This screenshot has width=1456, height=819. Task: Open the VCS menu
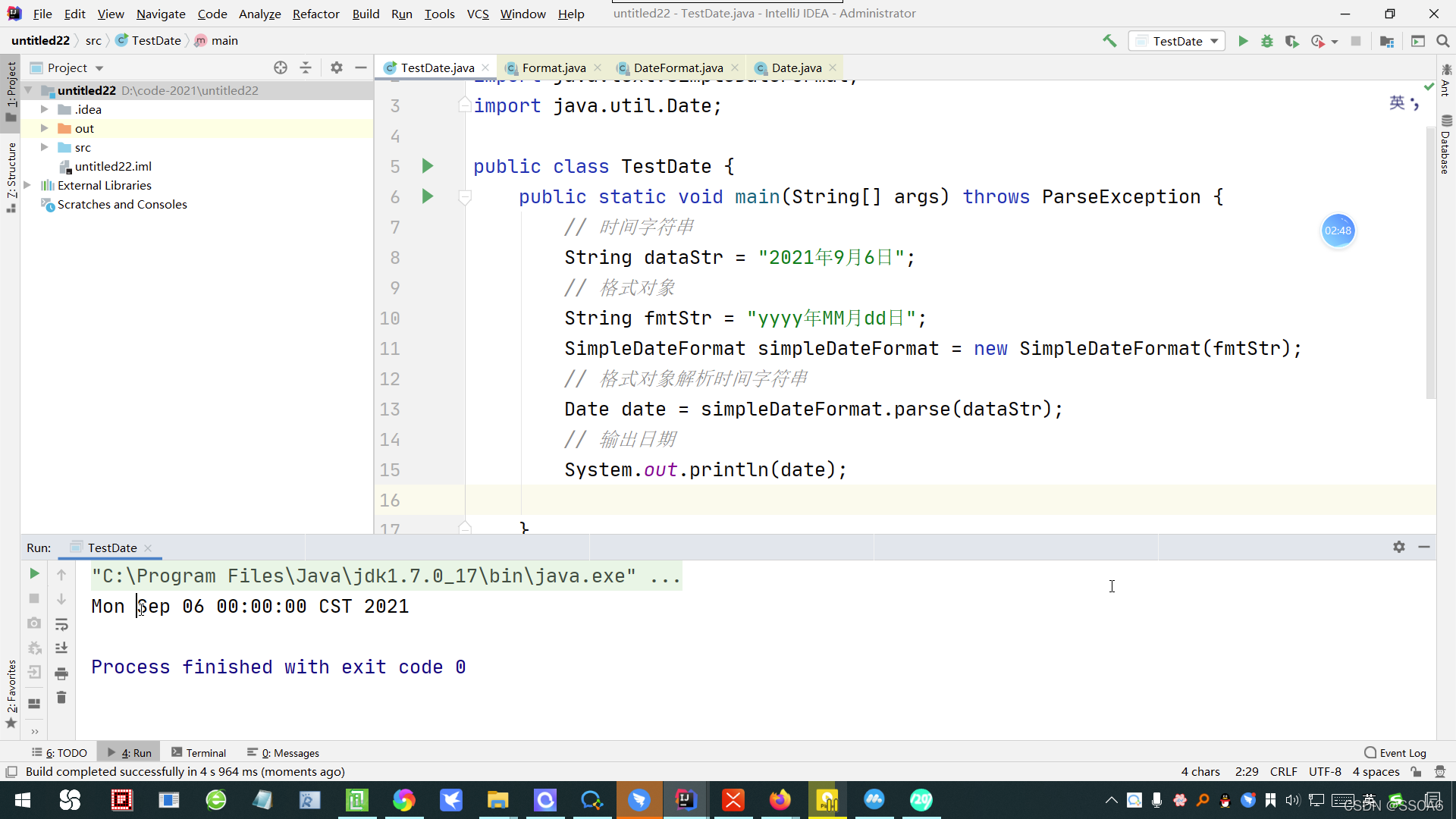[x=478, y=14]
